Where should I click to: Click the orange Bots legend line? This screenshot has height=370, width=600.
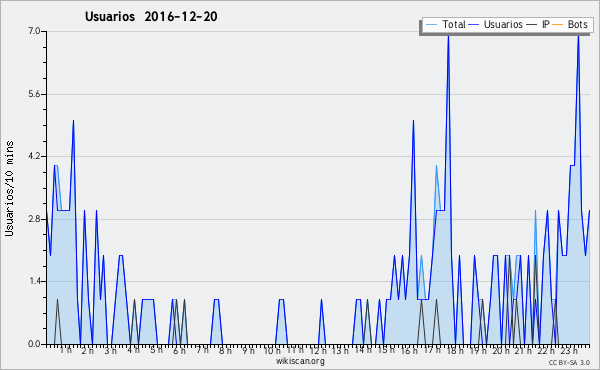point(558,25)
